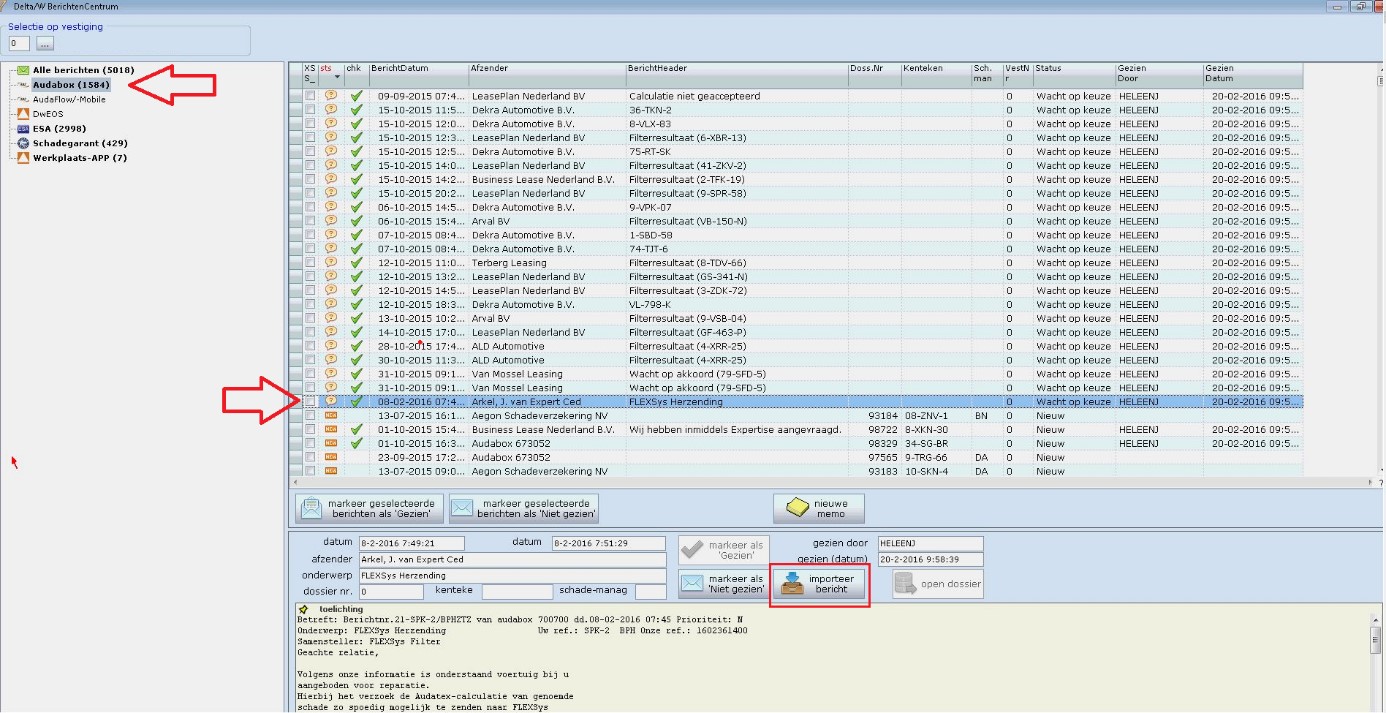Click the kenteken input field
This screenshot has height=713, width=1386.
(516, 592)
